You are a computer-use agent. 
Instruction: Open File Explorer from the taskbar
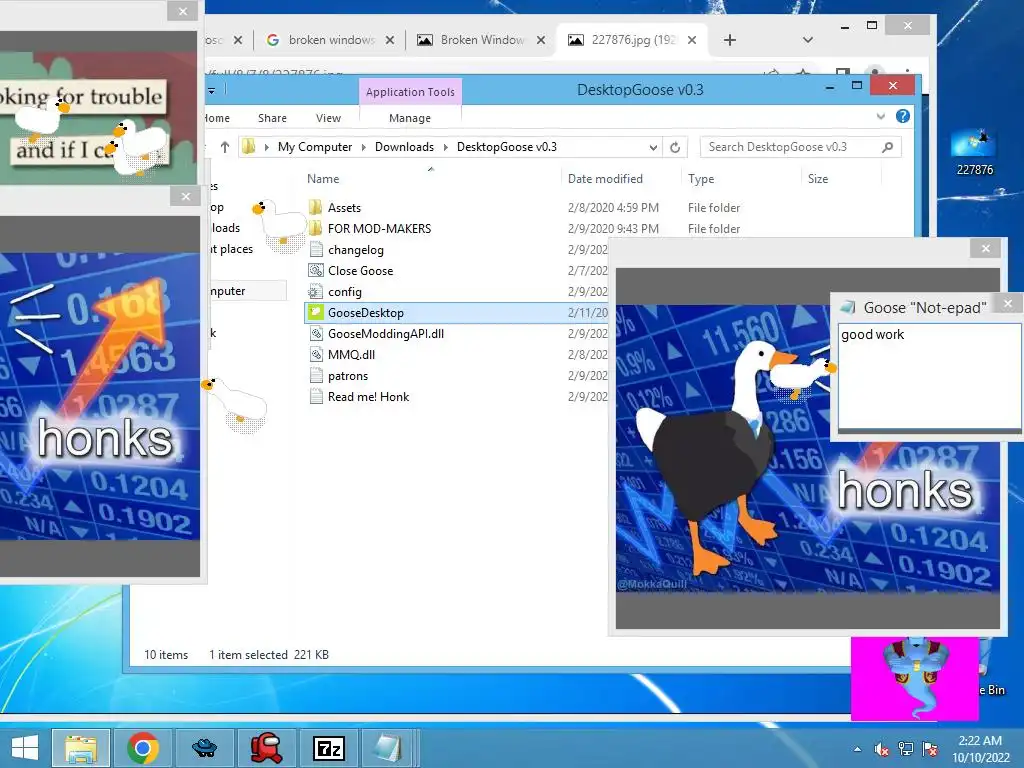(81, 748)
